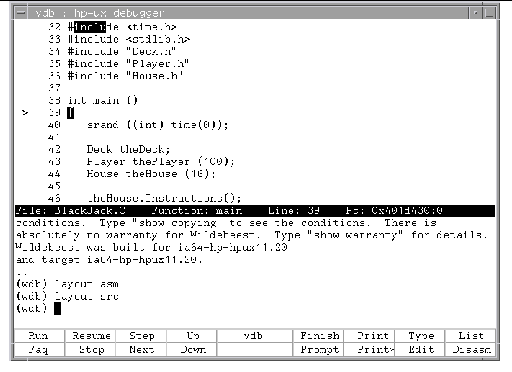This screenshot has height=372, width=512.
Task: Click the Faq button
Action: (39, 350)
